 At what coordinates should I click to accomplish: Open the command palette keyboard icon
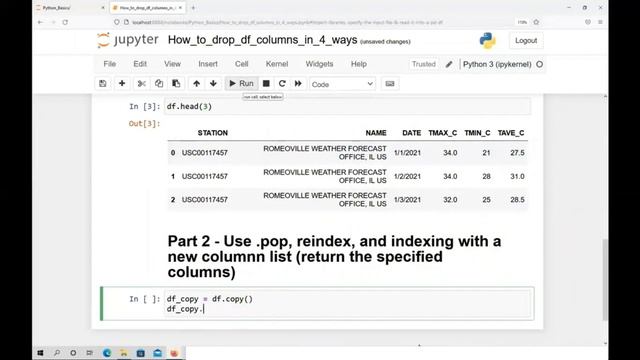[390, 84]
